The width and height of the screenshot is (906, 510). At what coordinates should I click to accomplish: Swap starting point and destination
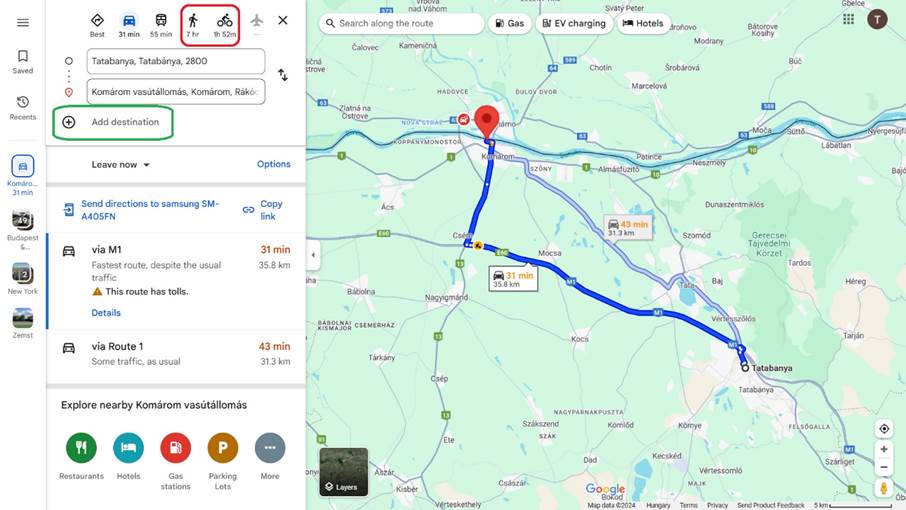pyautogui.click(x=283, y=75)
